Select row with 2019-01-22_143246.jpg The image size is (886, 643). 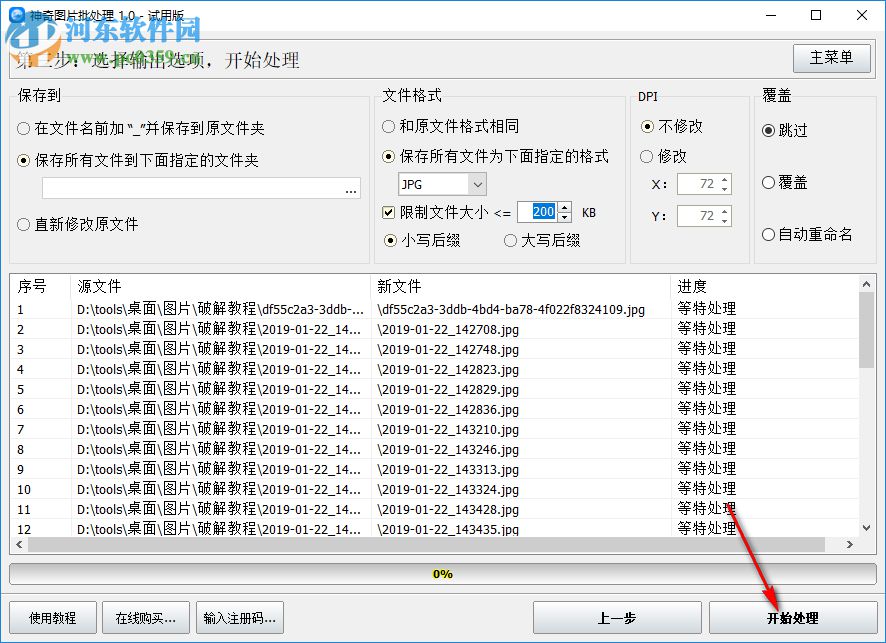(434, 449)
